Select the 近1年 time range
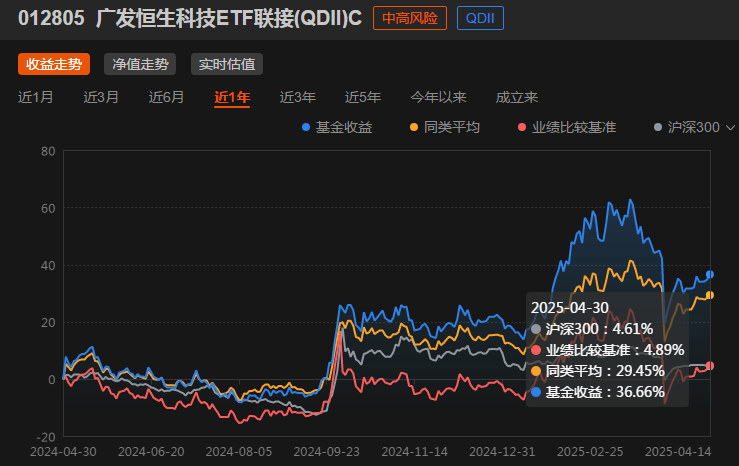This screenshot has height=466, width=739. pyautogui.click(x=232, y=98)
